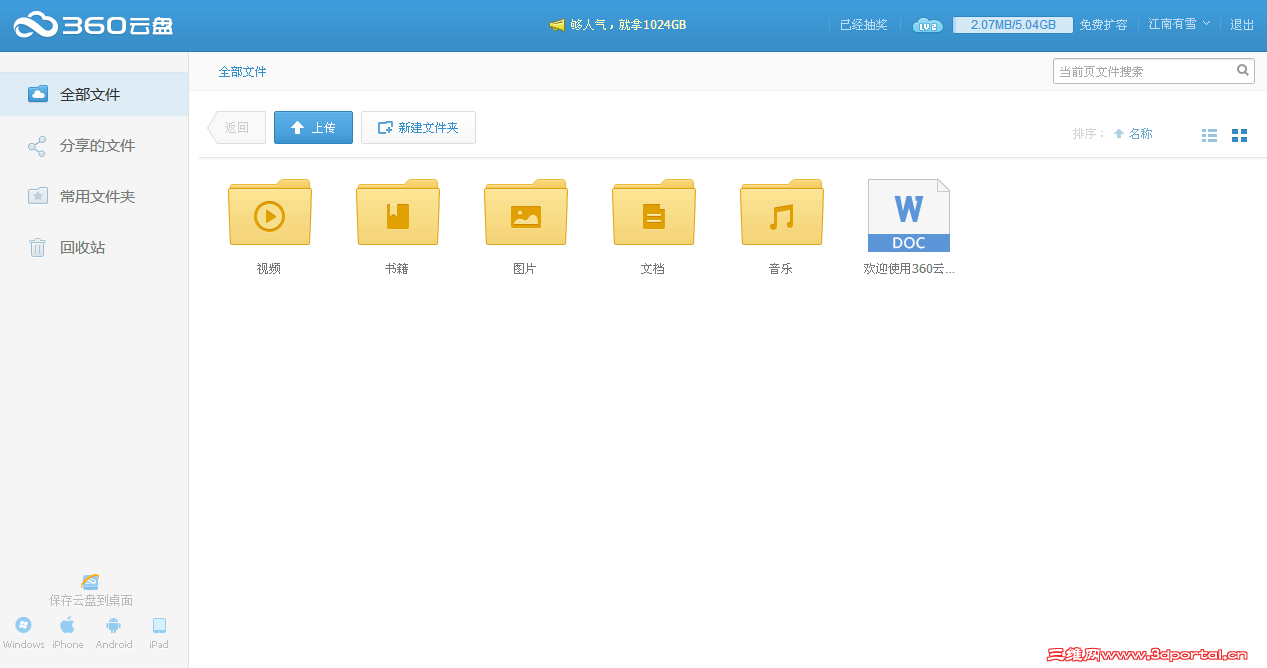
Task: Click the 视频 folder name label
Action: coord(269,269)
